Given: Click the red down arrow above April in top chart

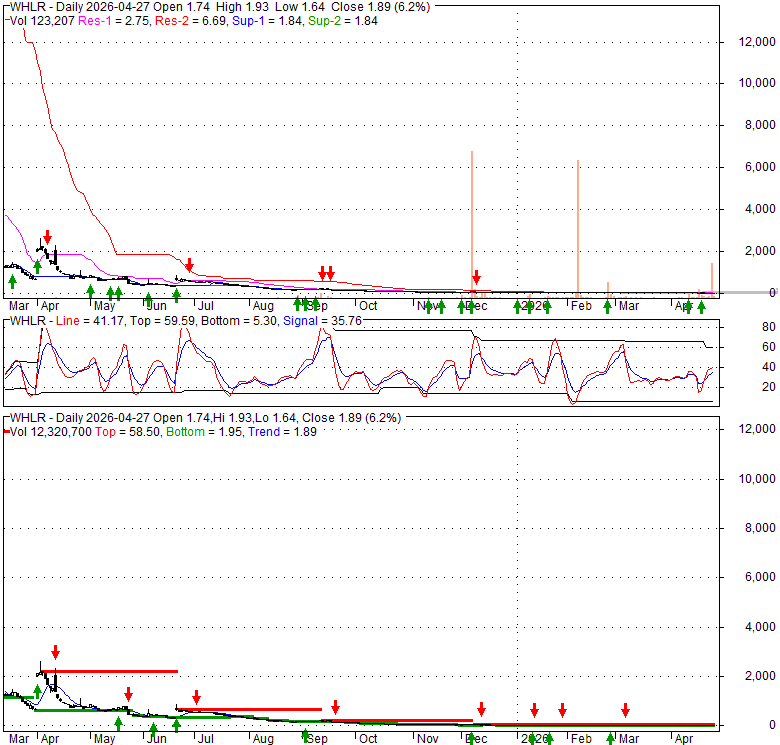Looking at the screenshot, I should 47,237.
